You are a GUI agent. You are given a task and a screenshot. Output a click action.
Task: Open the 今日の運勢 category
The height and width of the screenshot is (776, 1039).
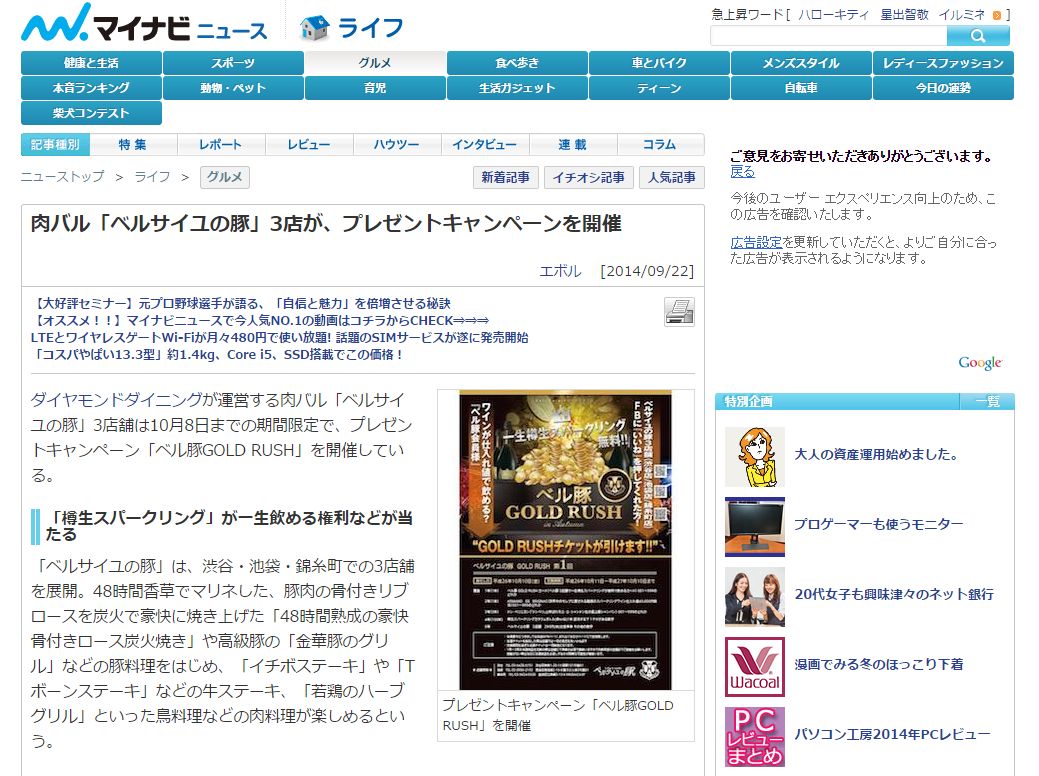943,88
